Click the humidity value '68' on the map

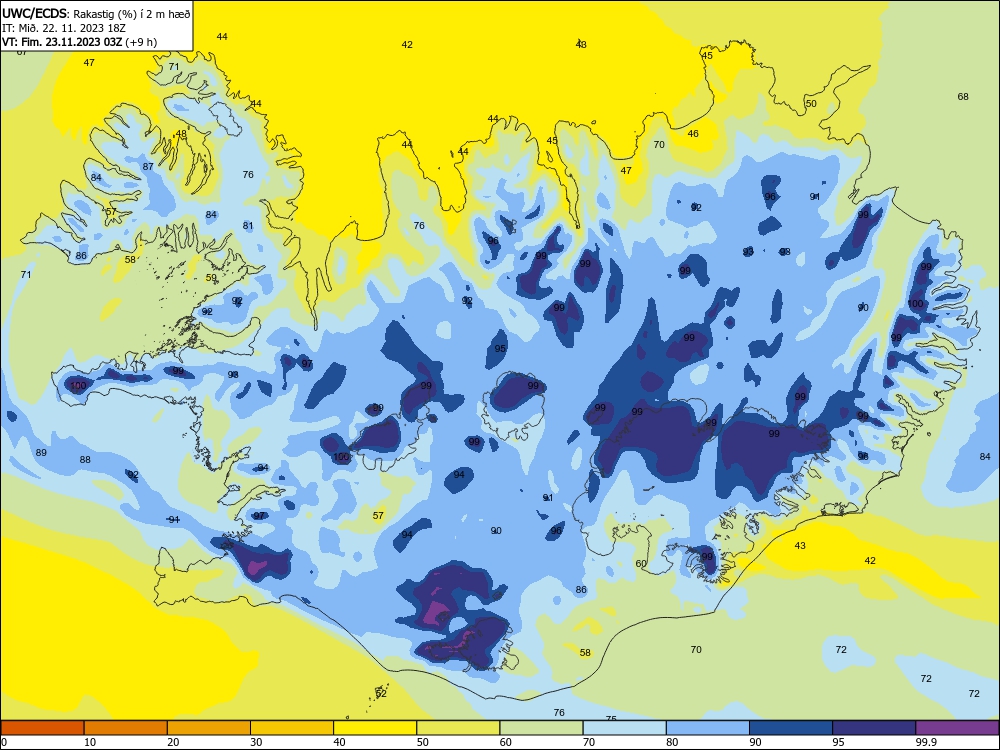coord(963,96)
